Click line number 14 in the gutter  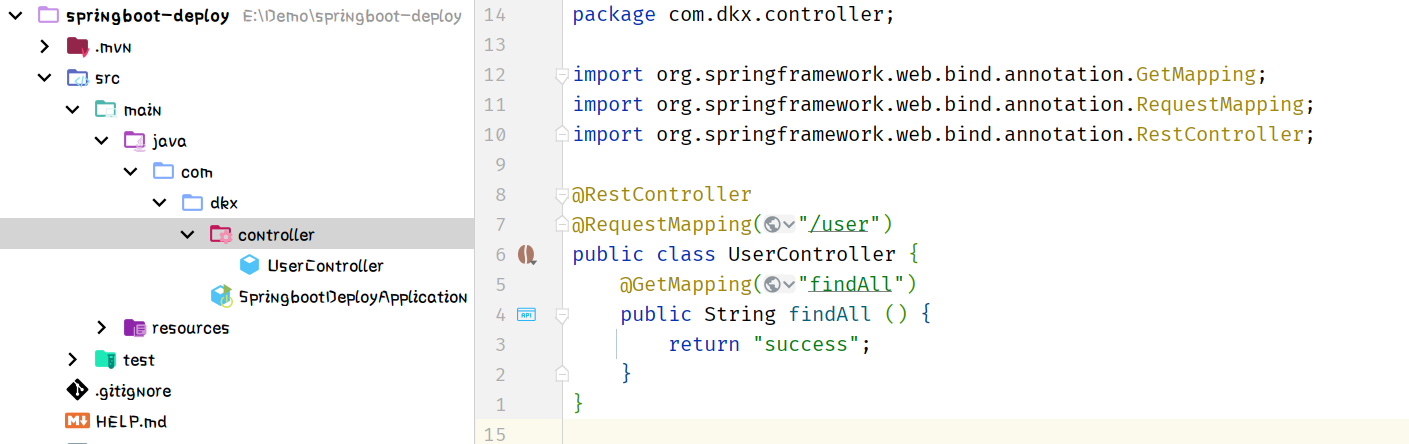click(x=494, y=14)
